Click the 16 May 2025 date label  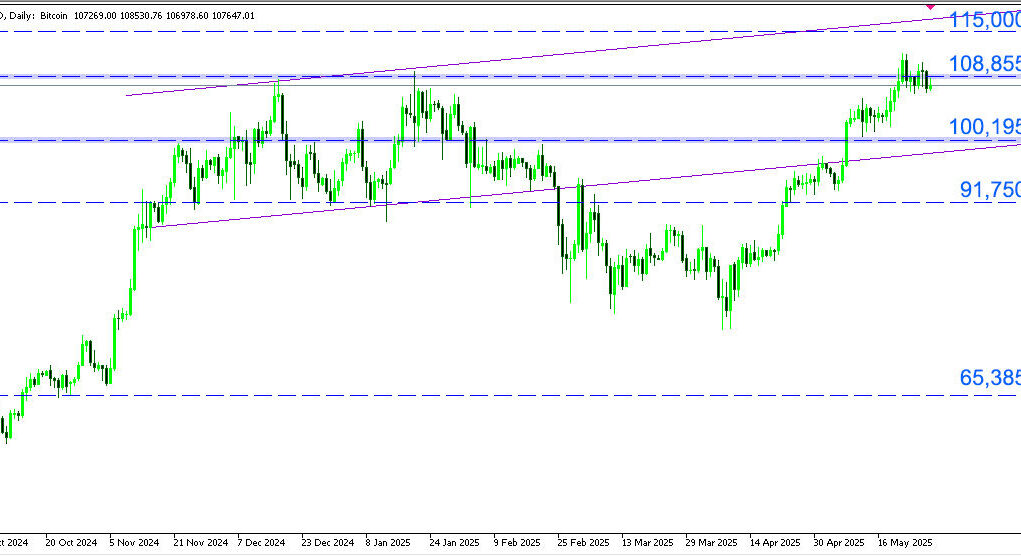903,542
